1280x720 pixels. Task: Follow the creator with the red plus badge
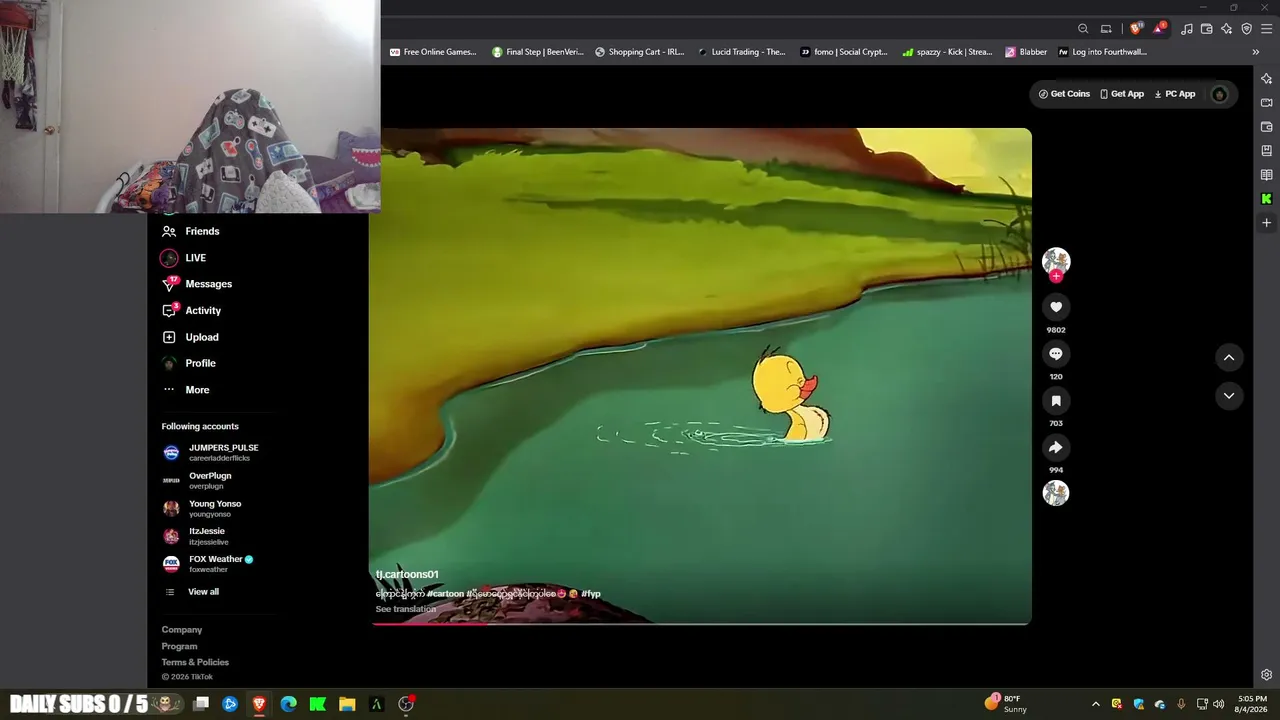click(x=1056, y=276)
